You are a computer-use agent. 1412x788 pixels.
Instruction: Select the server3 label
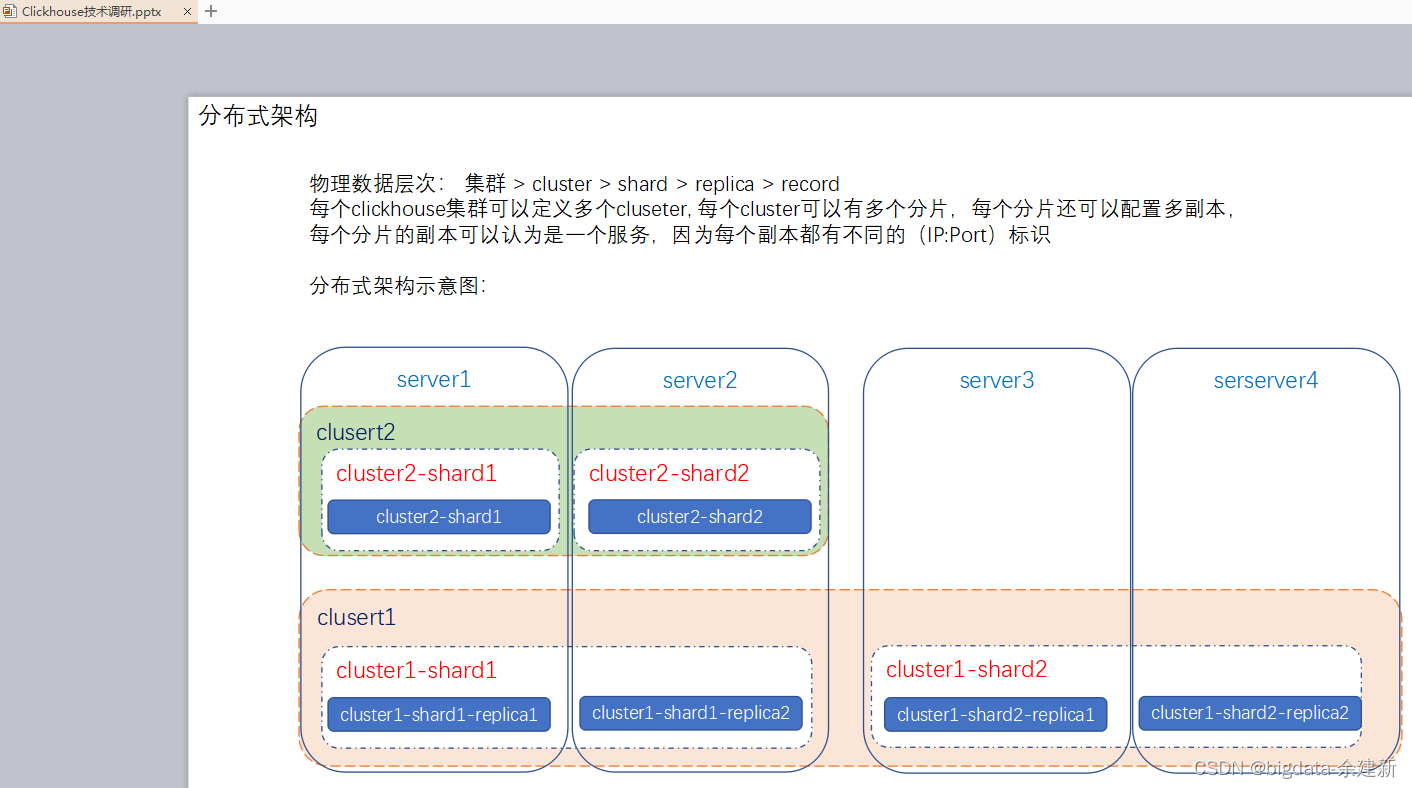(x=997, y=380)
